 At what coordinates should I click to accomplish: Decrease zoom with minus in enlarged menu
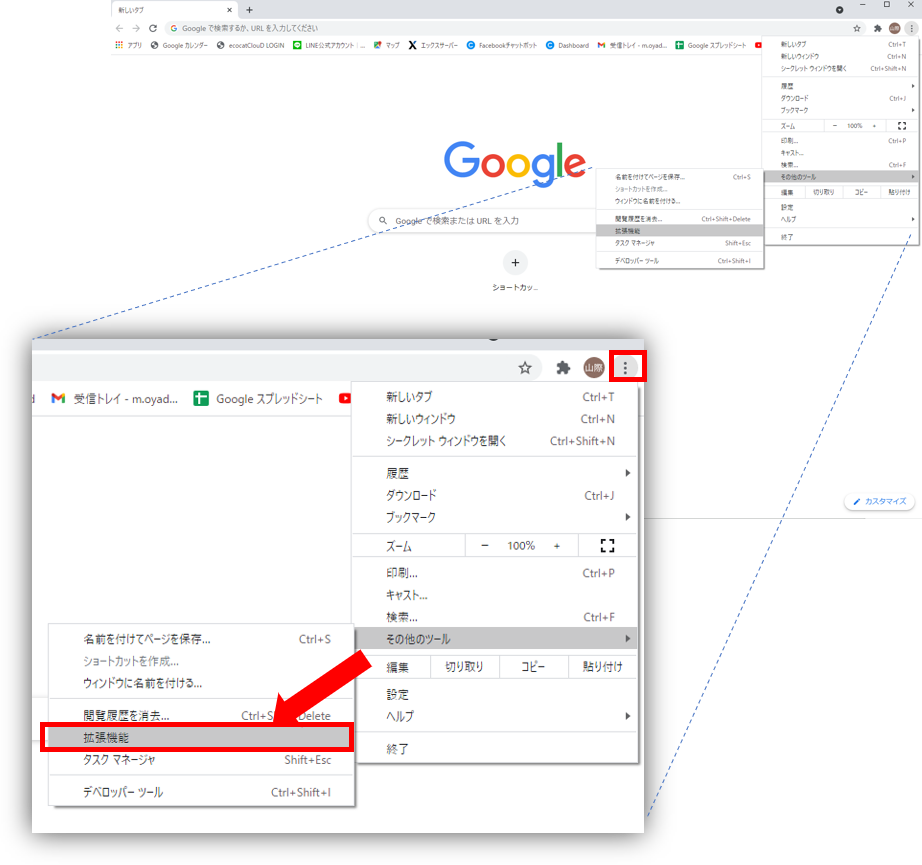[x=485, y=546]
